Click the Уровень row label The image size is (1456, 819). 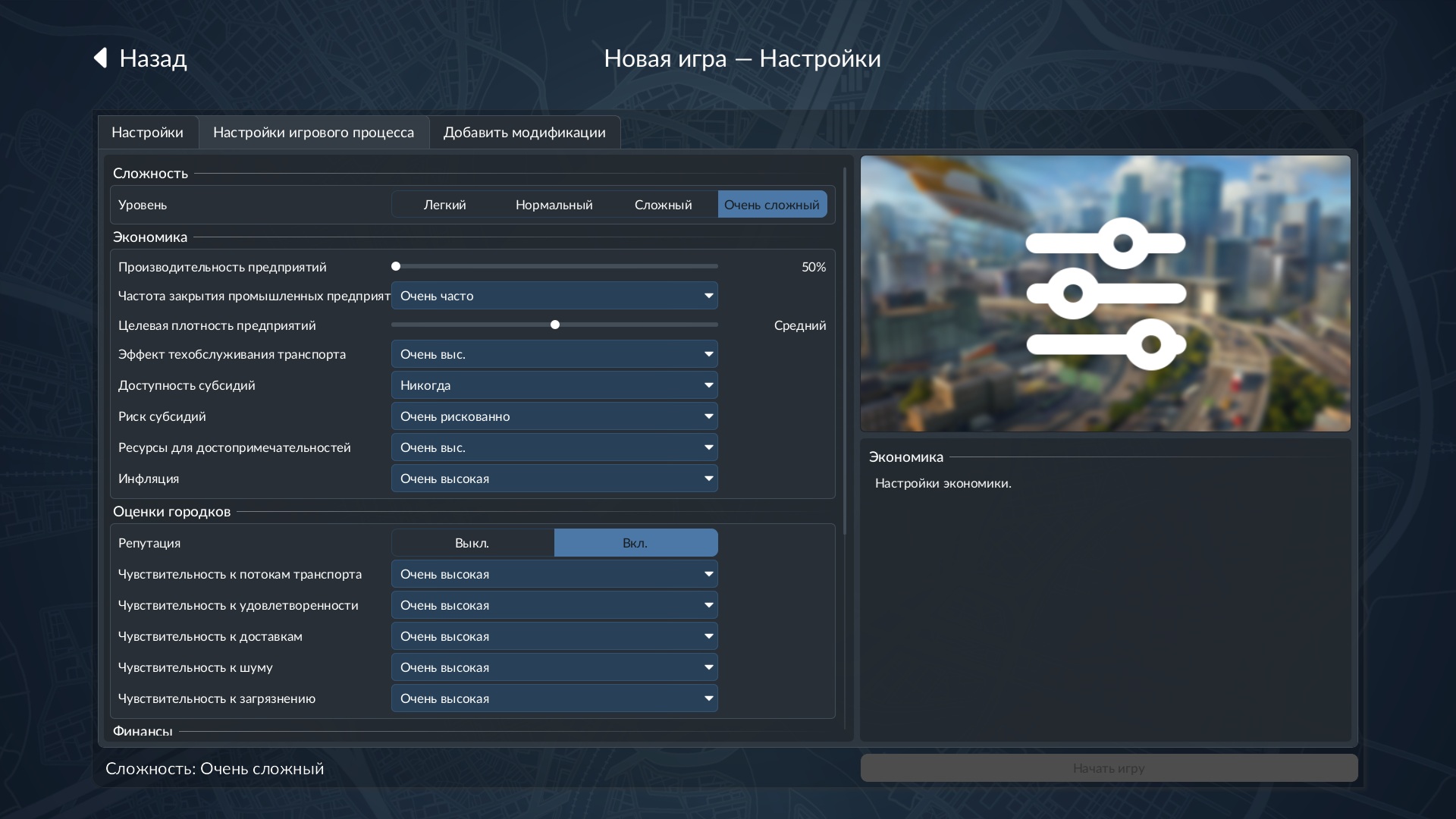143,205
